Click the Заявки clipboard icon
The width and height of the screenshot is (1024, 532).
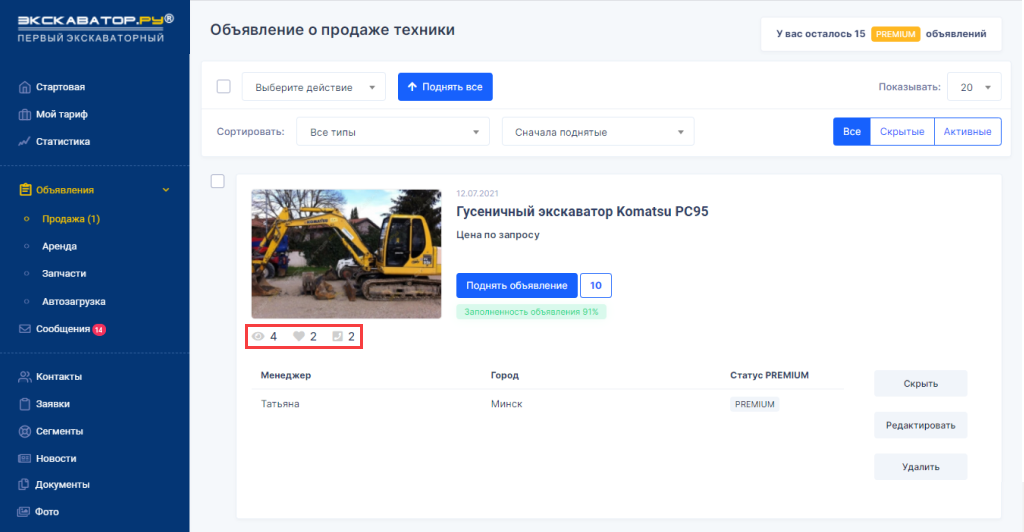tap(25, 404)
